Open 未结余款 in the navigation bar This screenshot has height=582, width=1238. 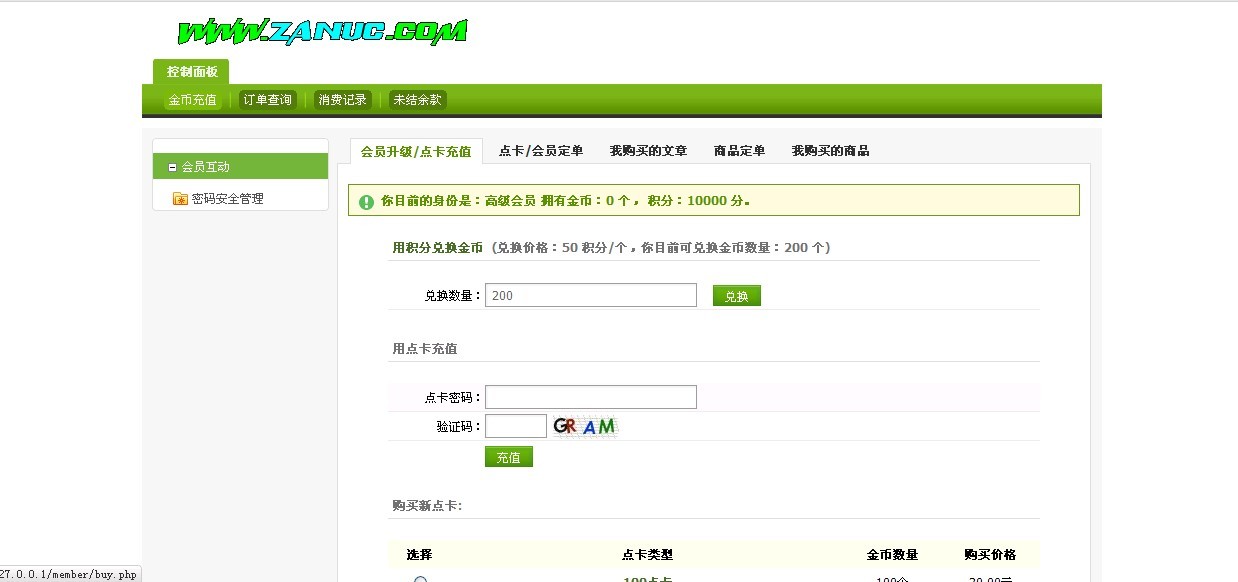click(417, 100)
